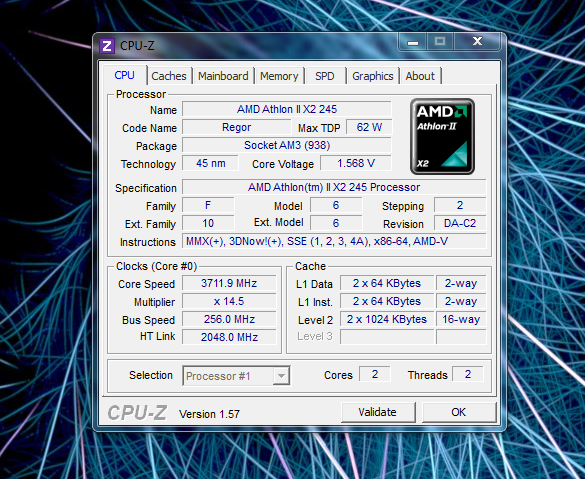Click the Name field AMD Athlon II X2 245
This screenshot has height=479, width=585.
pos(287,109)
